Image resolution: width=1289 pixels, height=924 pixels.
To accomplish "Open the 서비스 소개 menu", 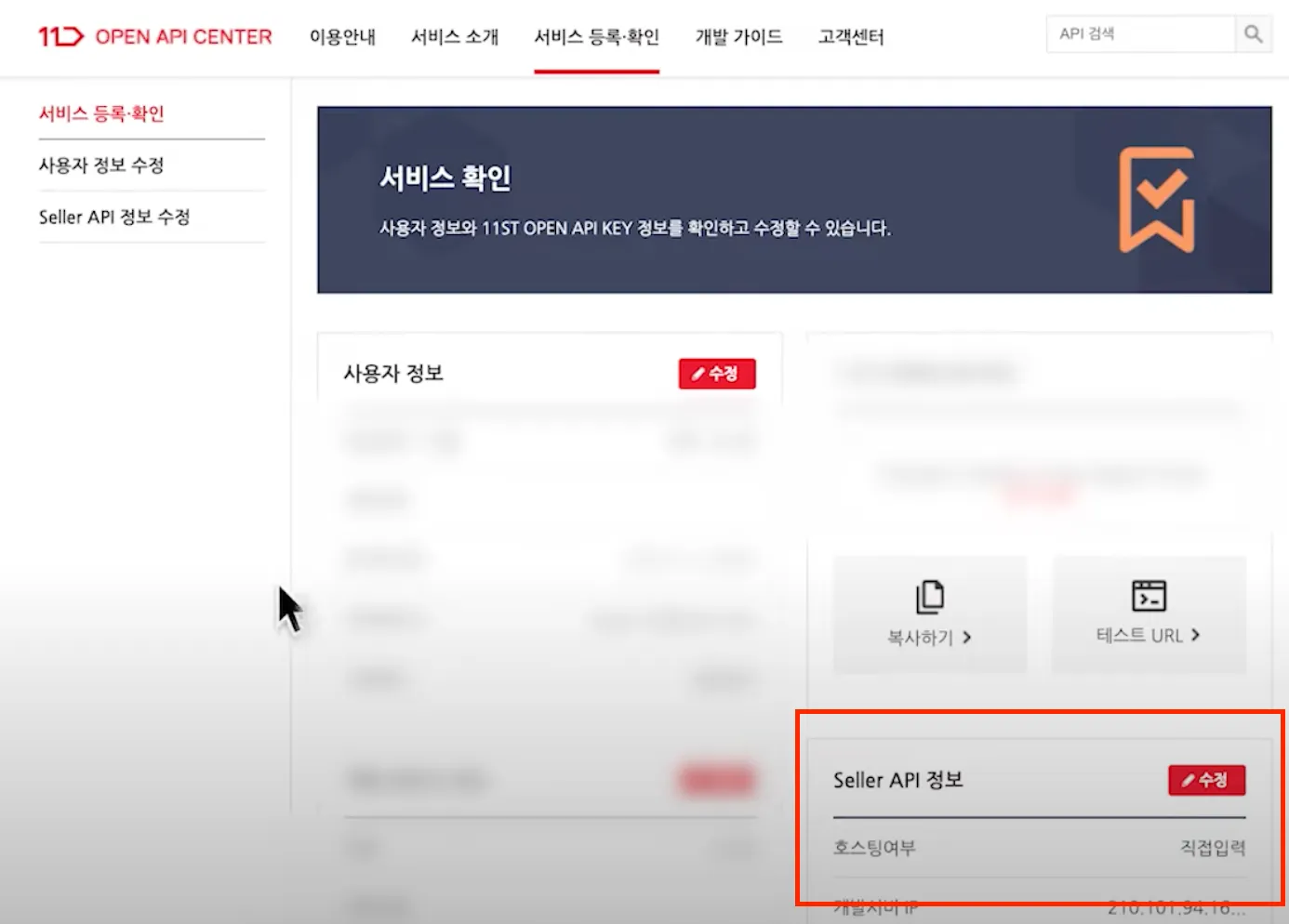I will coord(455,36).
